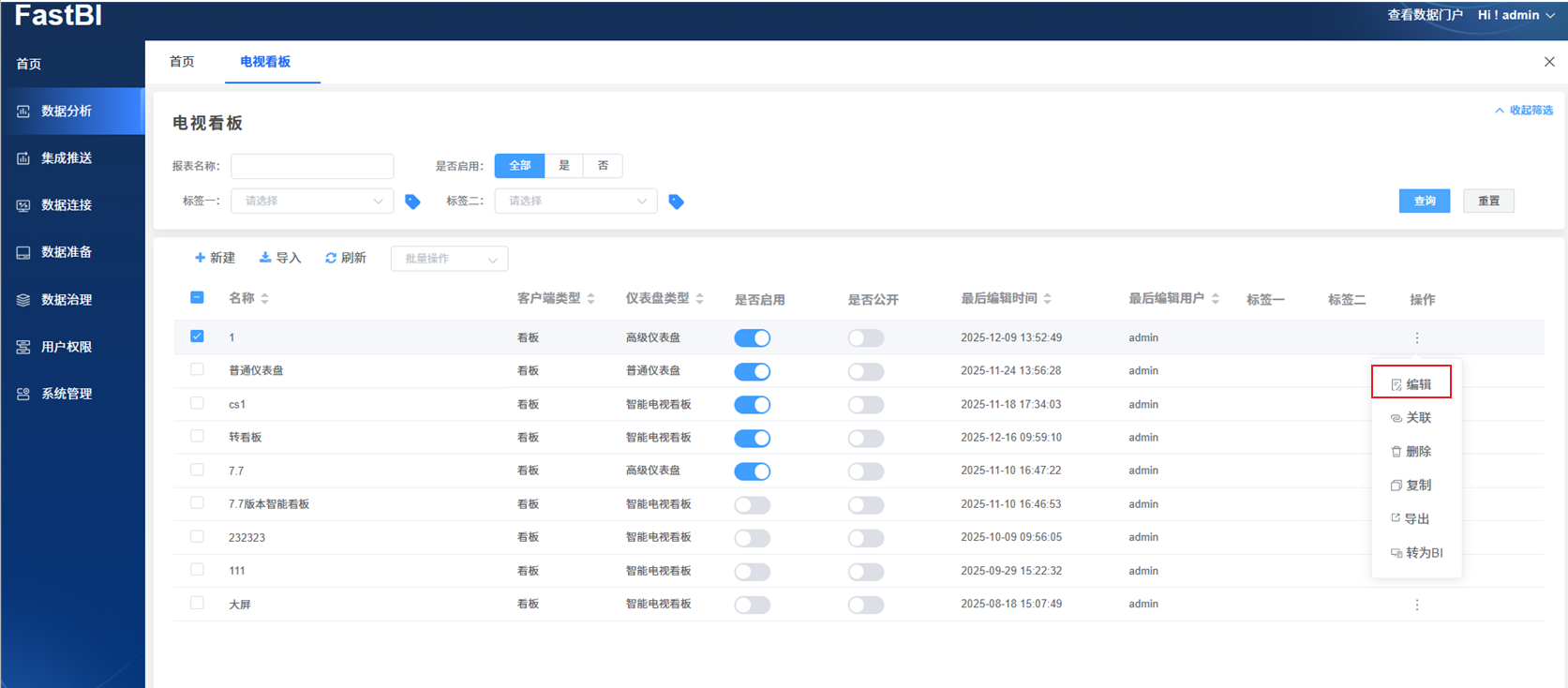Click the tag icon next to 标签一
1568x688 pixels.
[412, 202]
